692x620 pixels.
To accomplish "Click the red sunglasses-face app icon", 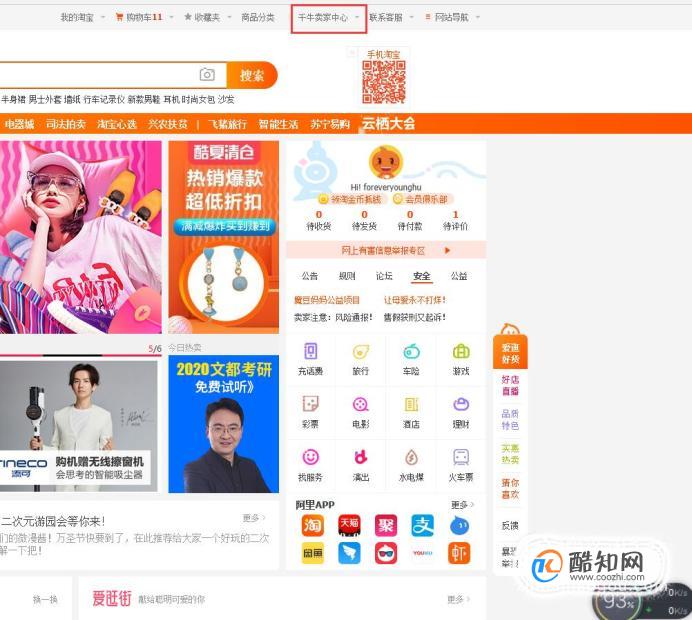I will tap(386, 553).
